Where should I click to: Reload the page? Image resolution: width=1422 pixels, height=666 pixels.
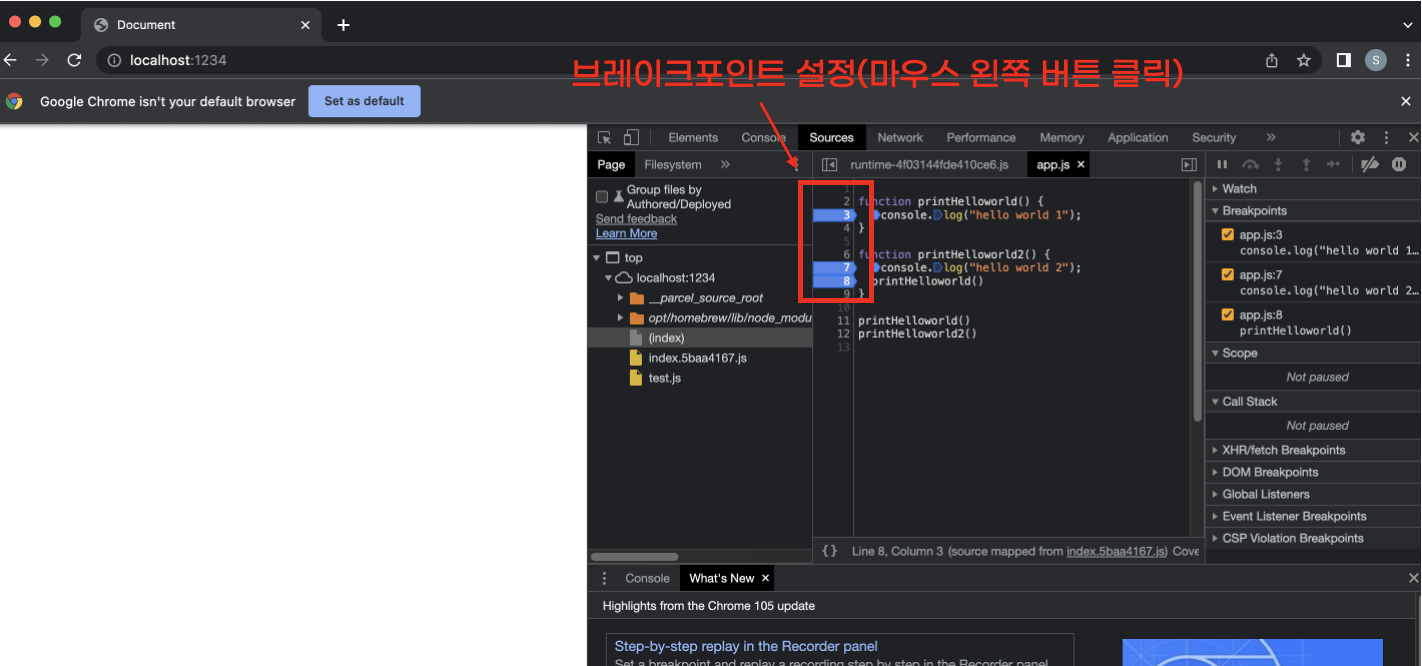tap(74, 60)
